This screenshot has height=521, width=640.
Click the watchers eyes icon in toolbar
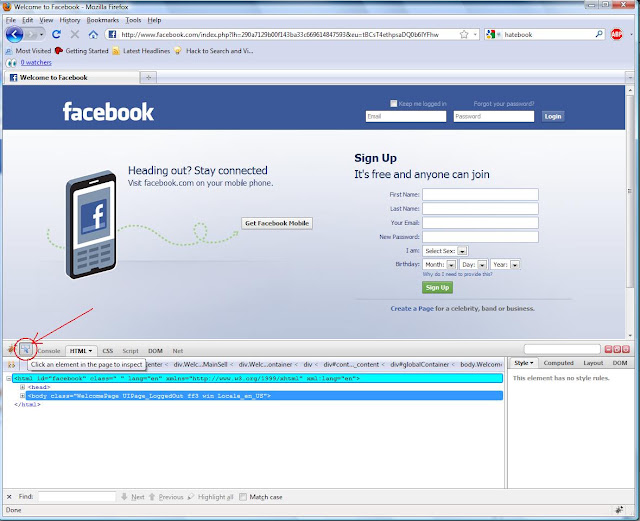pyautogui.click(x=11, y=62)
